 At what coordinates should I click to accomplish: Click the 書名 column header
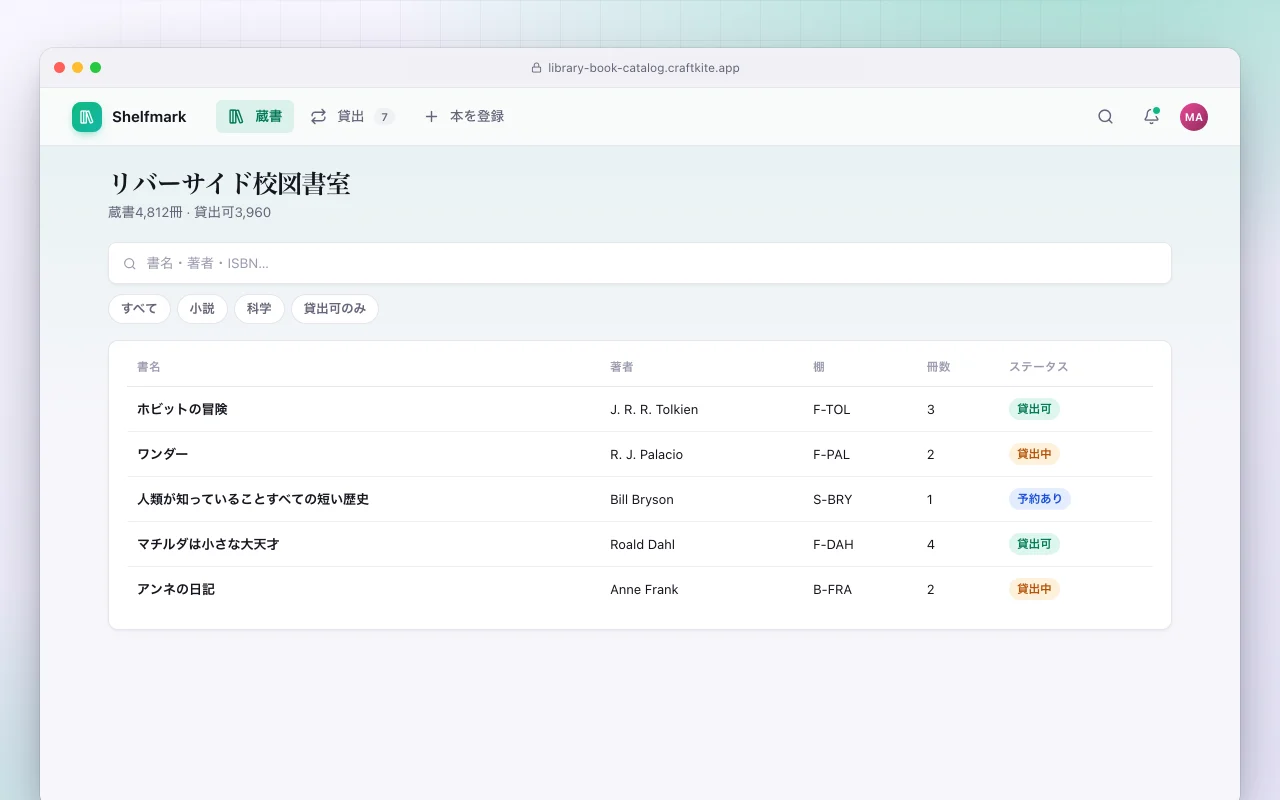[149, 367]
